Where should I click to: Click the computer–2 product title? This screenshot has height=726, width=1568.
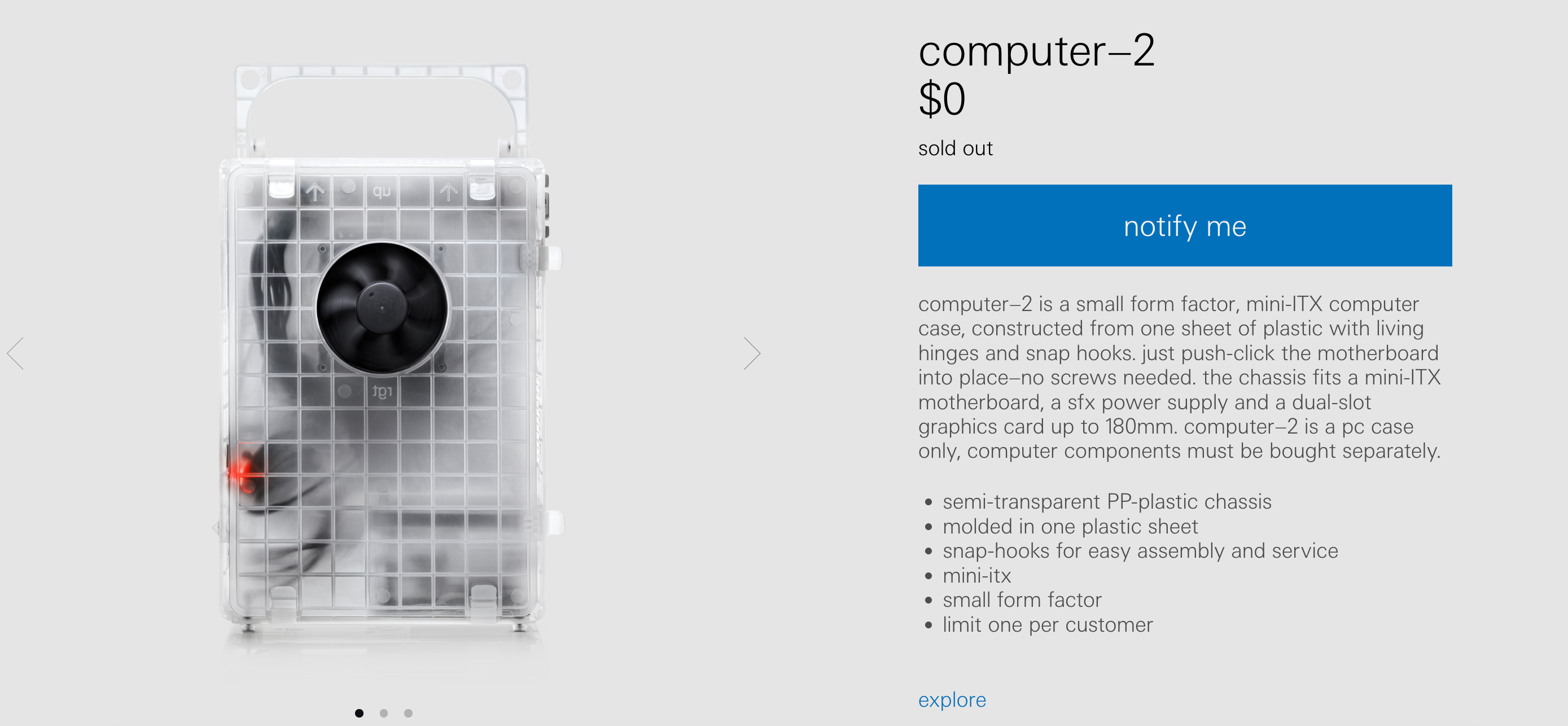click(1036, 51)
